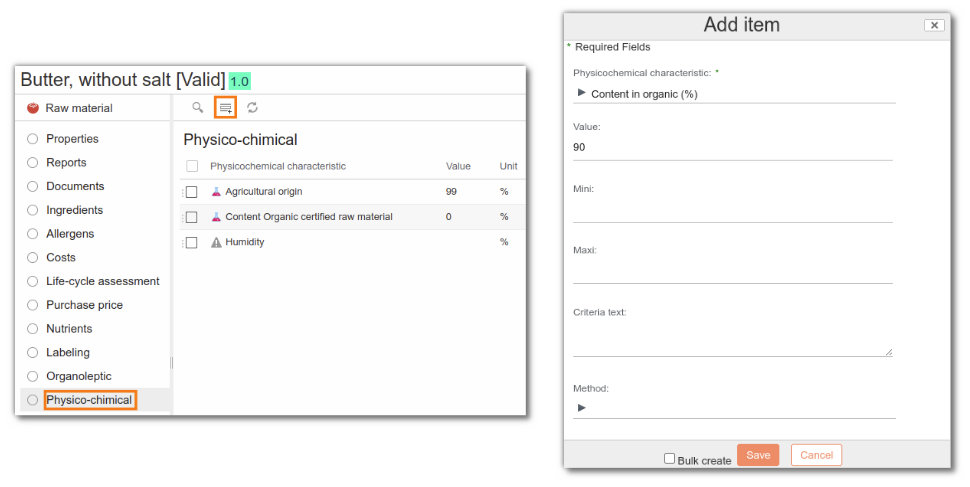Click the refresh icon in toolbar

click(x=253, y=107)
